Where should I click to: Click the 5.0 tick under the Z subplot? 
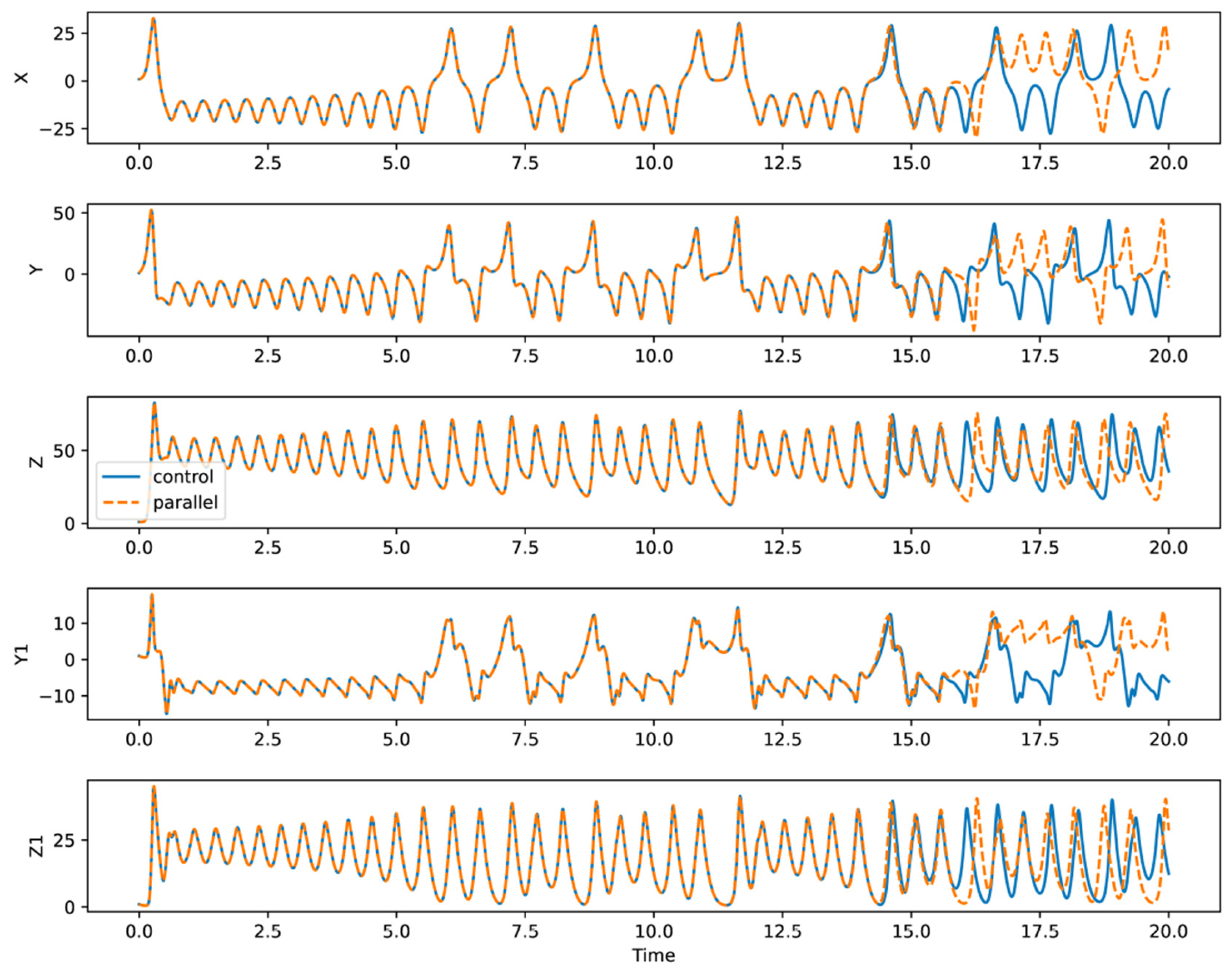pos(396,548)
